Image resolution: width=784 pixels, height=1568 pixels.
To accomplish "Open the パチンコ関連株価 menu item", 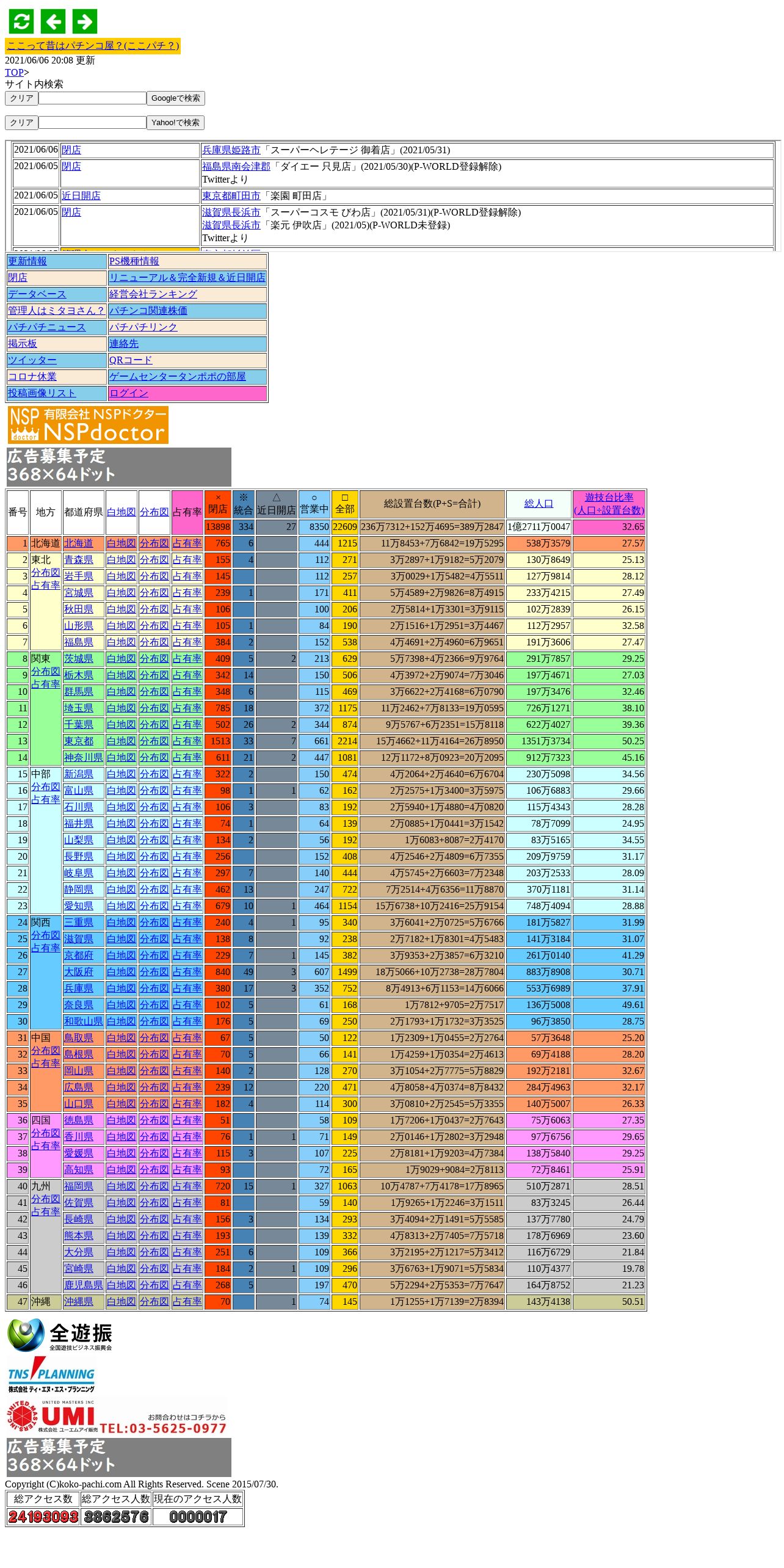I will pos(148,311).
